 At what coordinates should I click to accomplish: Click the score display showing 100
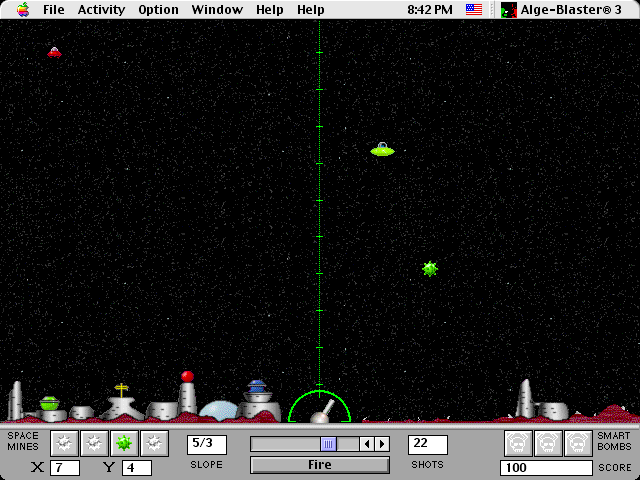(x=546, y=468)
